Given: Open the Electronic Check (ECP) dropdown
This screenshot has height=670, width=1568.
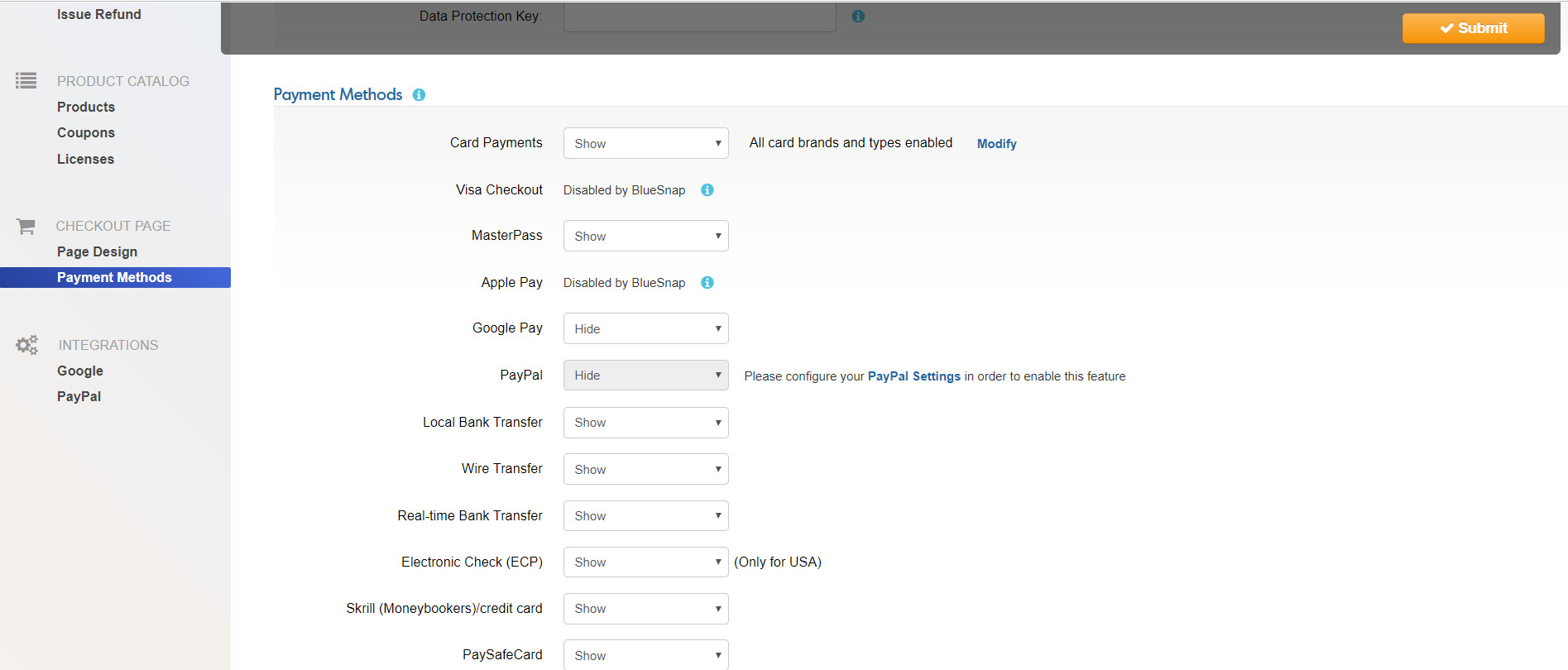Looking at the screenshot, I should (646, 562).
